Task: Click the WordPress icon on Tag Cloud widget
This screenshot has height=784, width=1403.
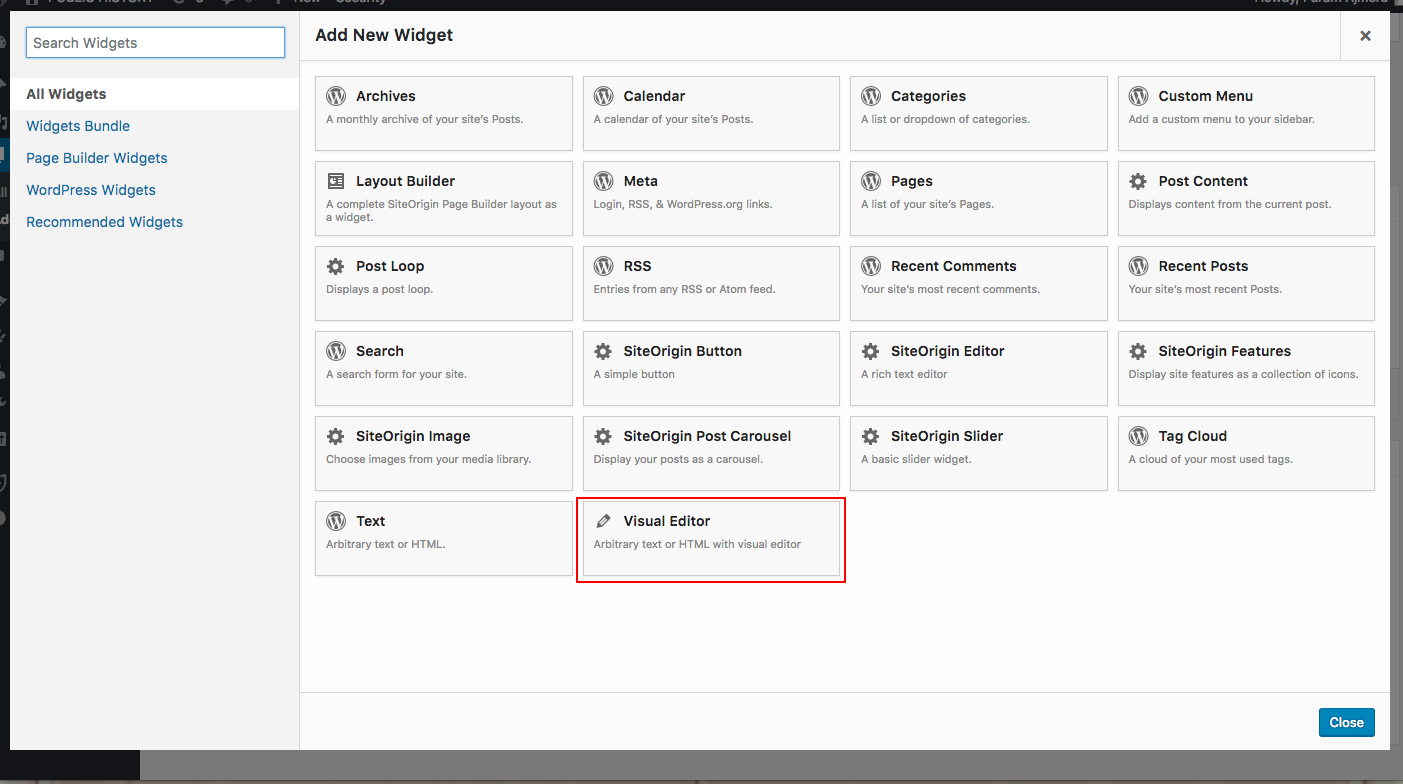Action: tap(1138, 436)
